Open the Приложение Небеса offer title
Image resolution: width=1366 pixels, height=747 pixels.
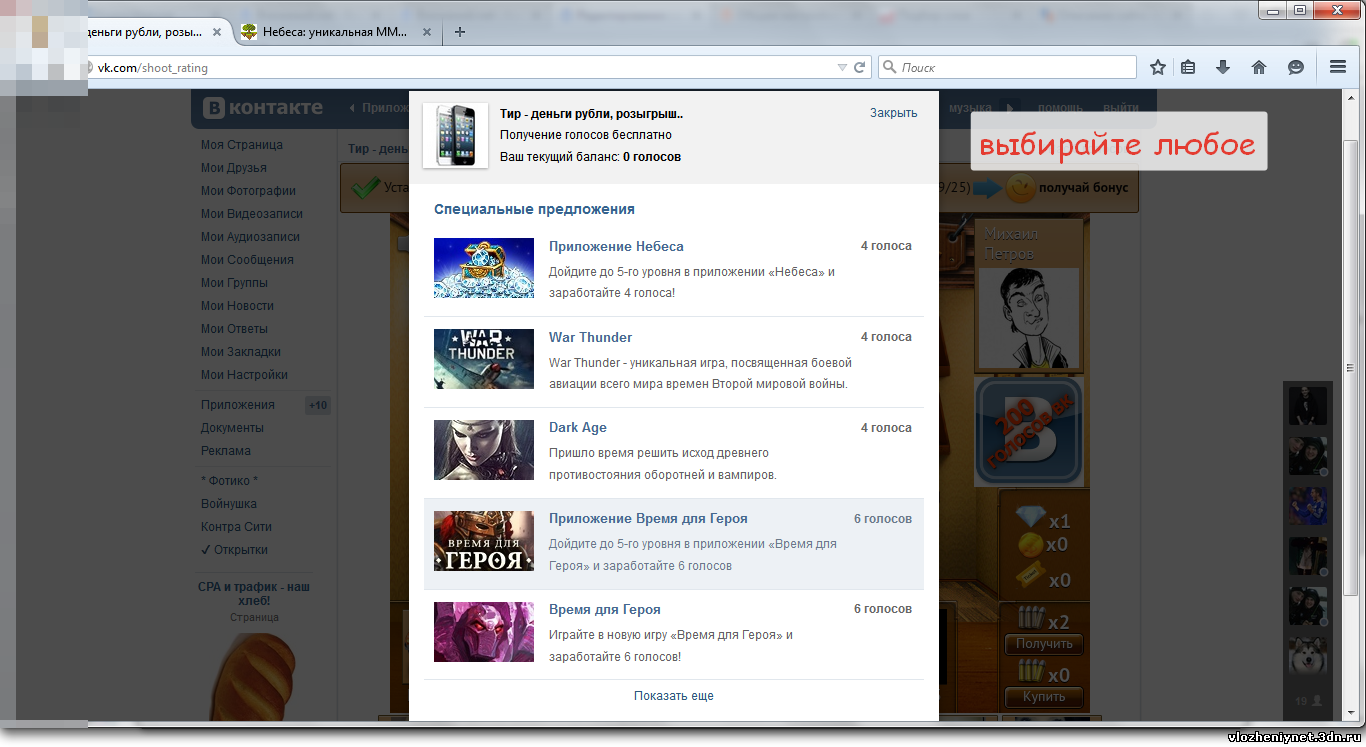(x=616, y=246)
